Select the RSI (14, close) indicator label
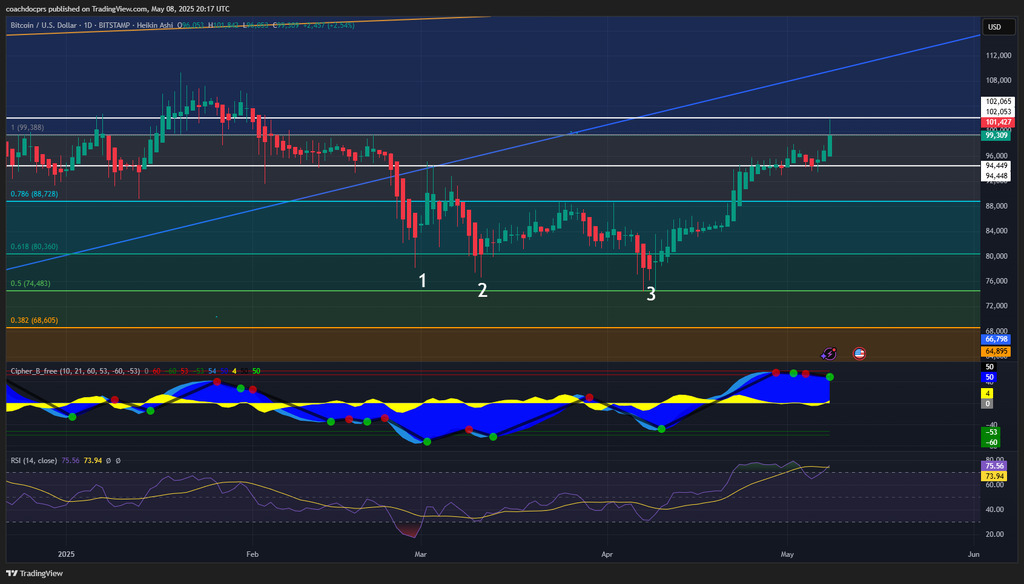The height and width of the screenshot is (584, 1024). pos(35,460)
